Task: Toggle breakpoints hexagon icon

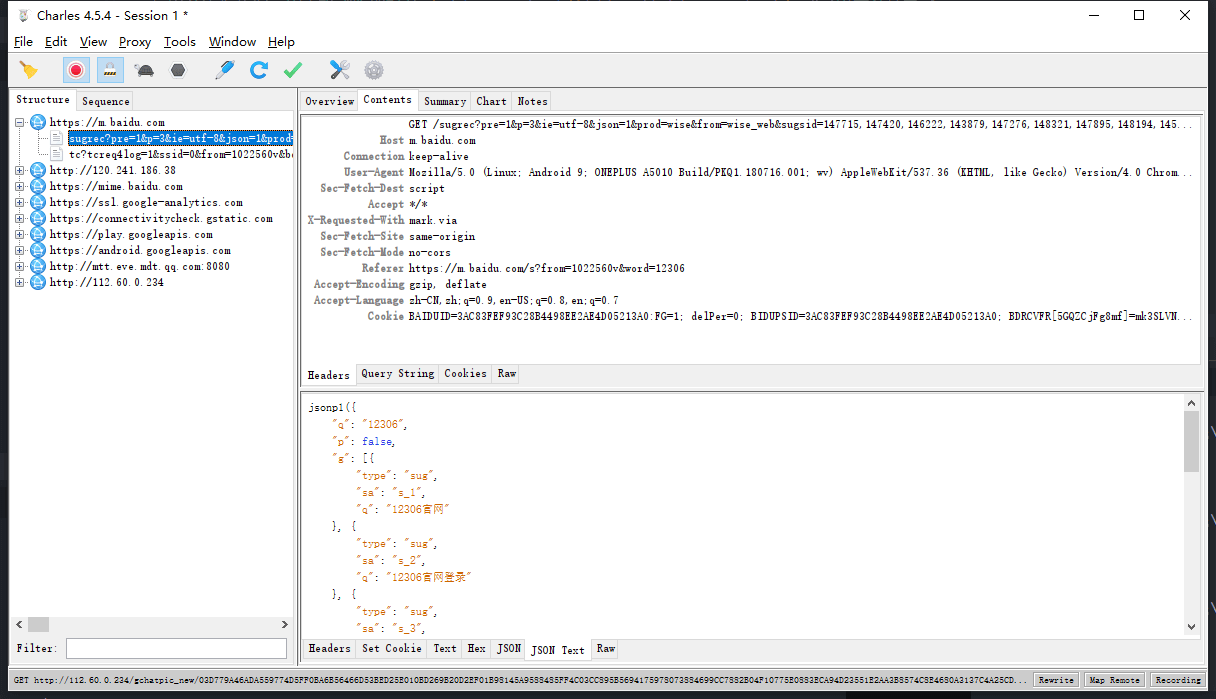Action: [178, 70]
